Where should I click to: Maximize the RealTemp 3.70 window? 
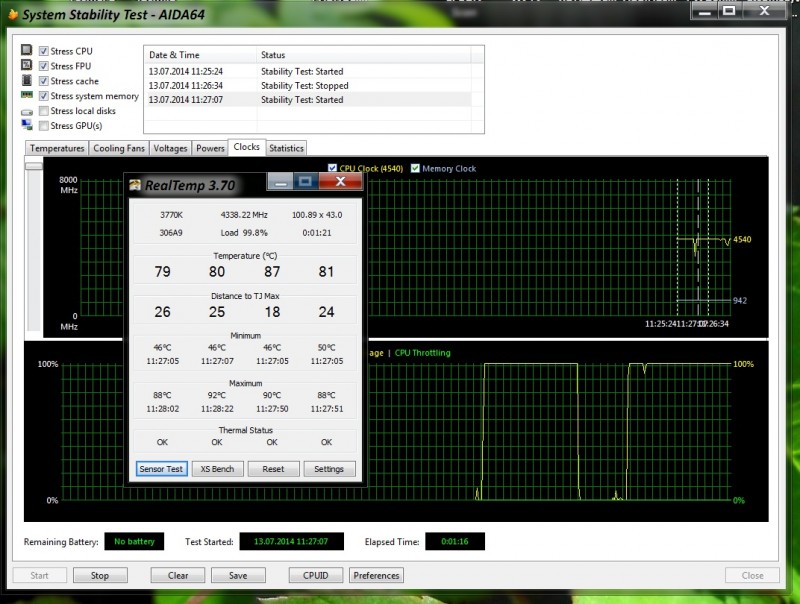pyautogui.click(x=306, y=182)
